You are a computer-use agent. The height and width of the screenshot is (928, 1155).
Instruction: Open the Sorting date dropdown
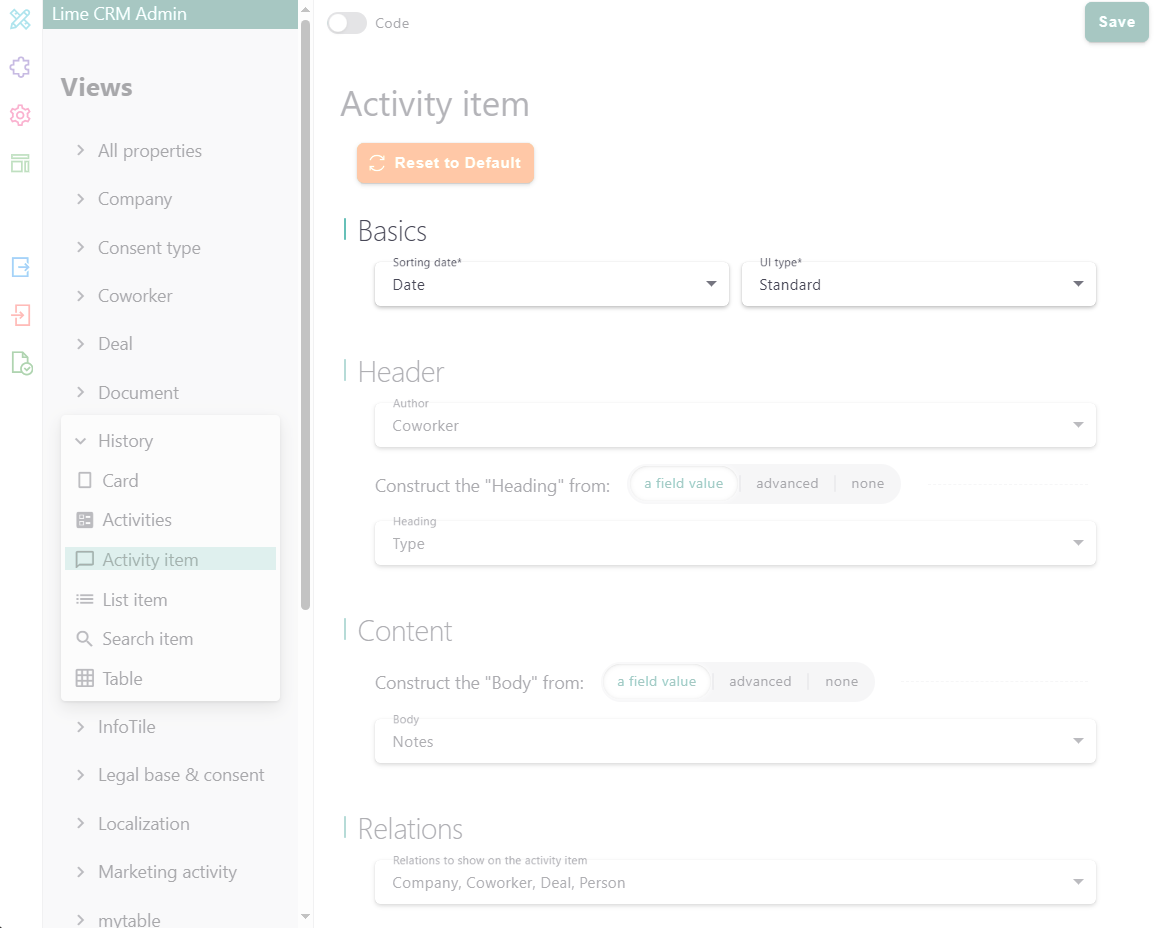tap(551, 284)
